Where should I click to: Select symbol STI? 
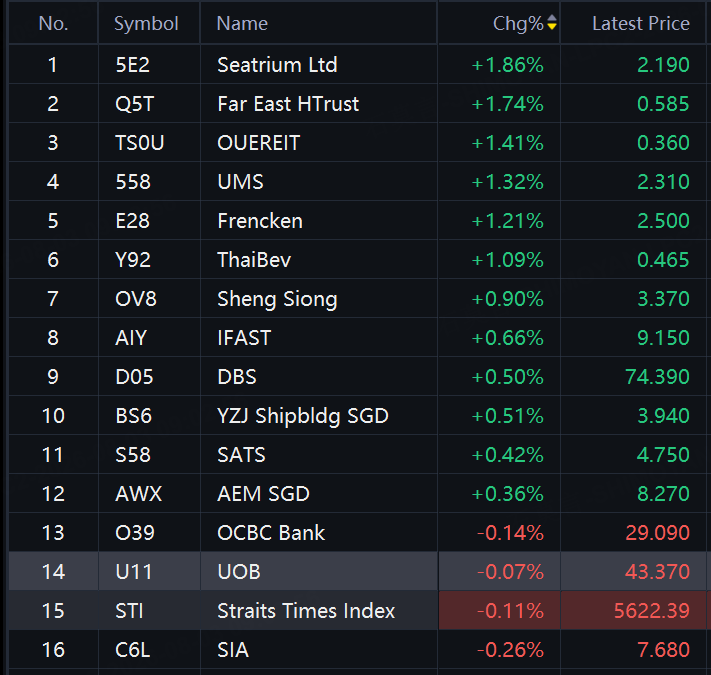point(129,611)
